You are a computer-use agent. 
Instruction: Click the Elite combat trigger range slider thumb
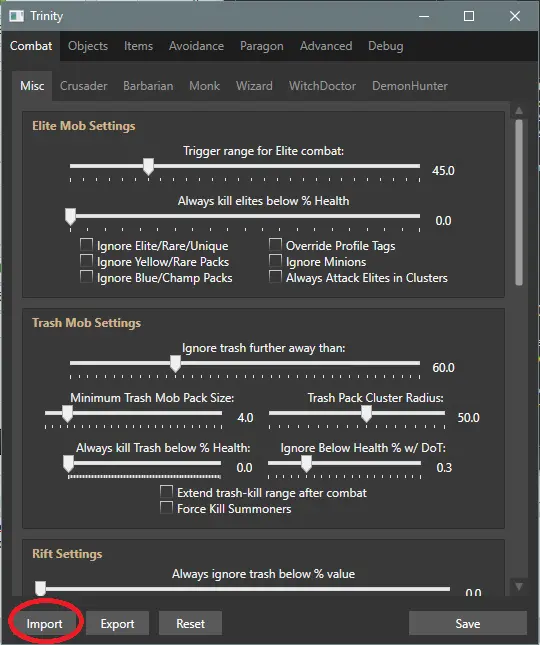(148, 167)
